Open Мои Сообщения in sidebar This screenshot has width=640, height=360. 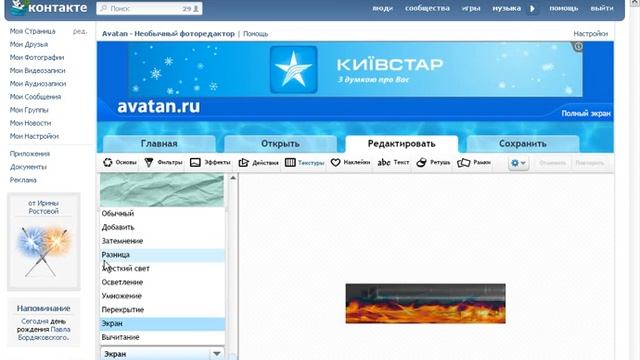point(36,97)
